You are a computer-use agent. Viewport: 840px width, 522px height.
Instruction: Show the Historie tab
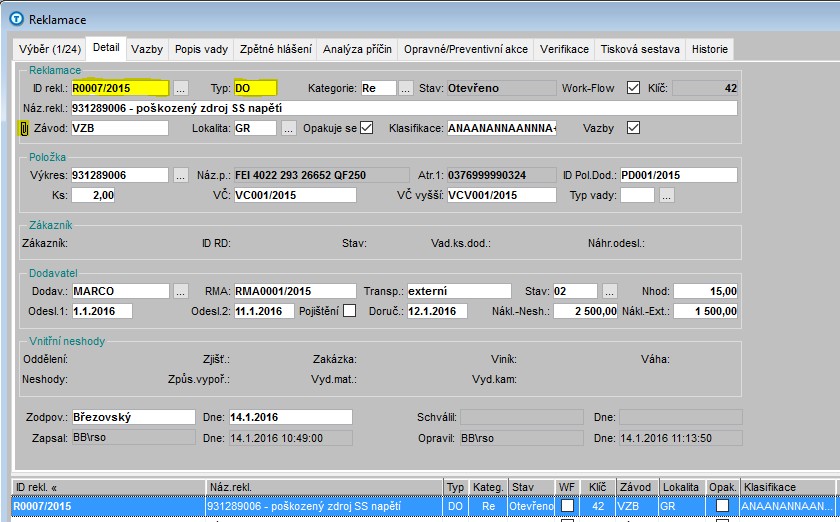[710, 49]
